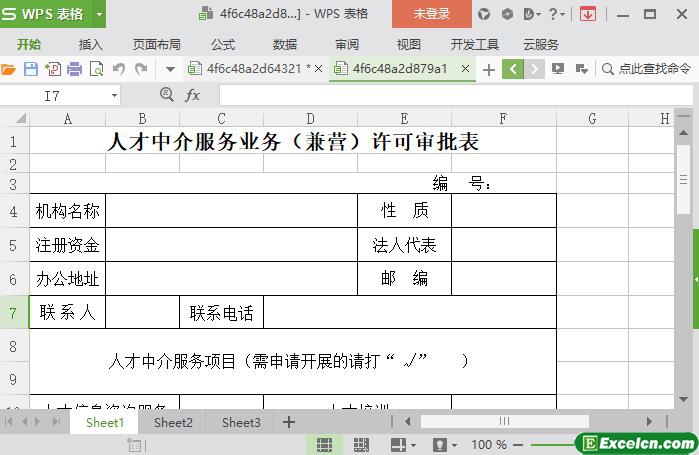Close the 4f6c48a2d879a1 document tab
This screenshot has width=699, height=455.
[x=465, y=69]
